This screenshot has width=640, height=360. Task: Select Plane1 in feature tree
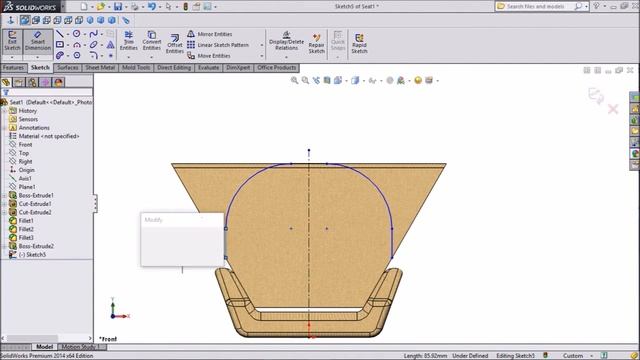point(27,187)
